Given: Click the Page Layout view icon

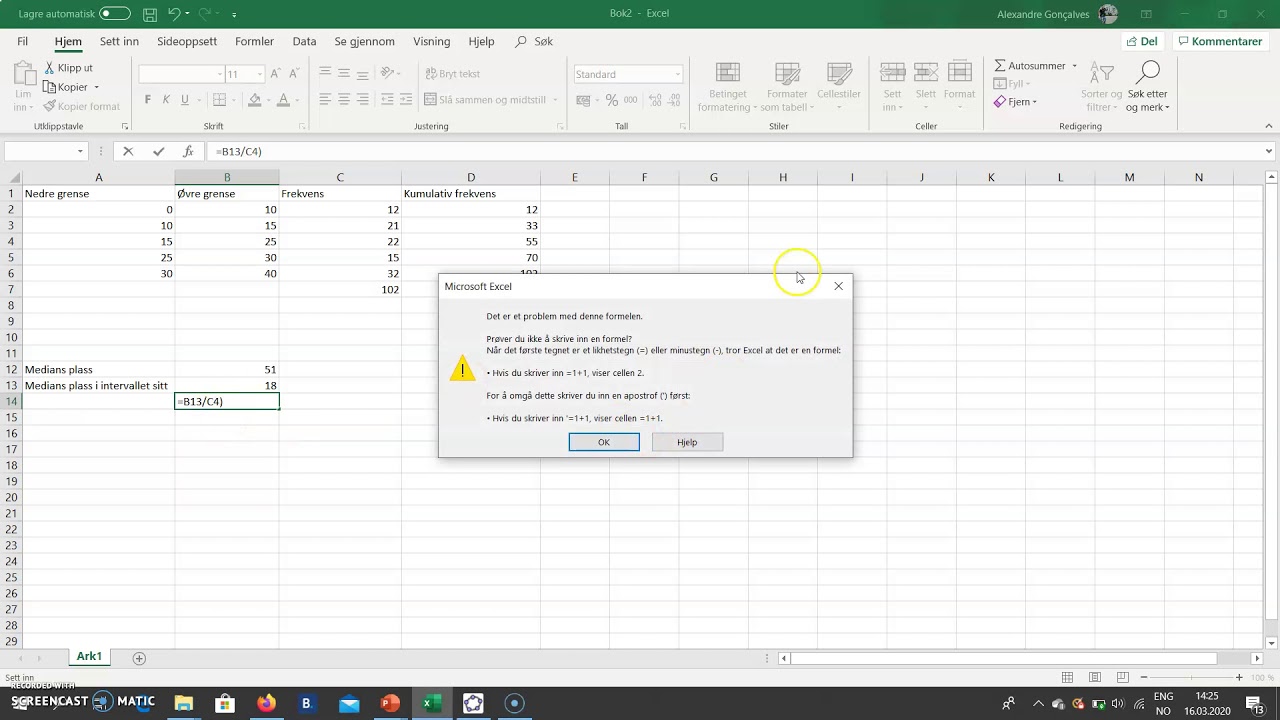Looking at the screenshot, I should 1096,678.
